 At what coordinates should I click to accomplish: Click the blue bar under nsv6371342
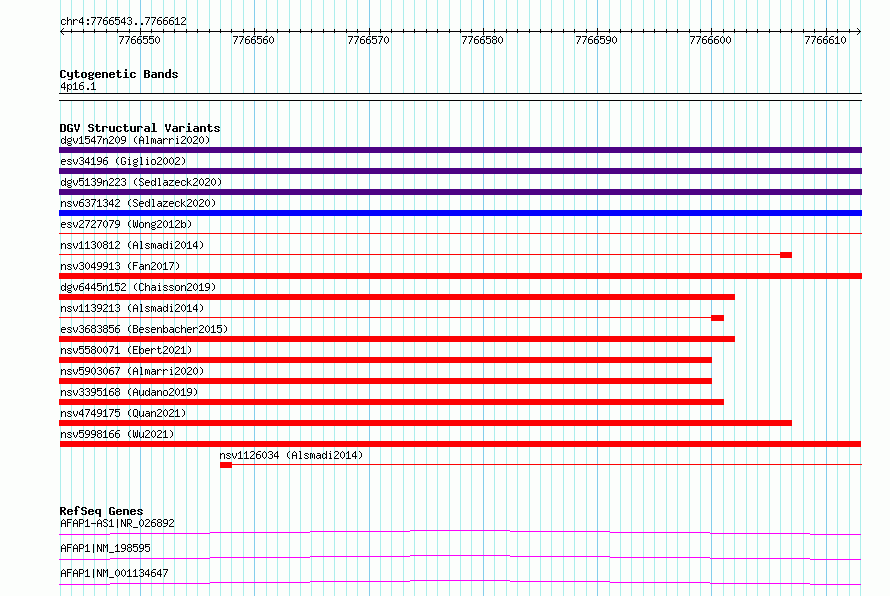[x=460, y=213]
